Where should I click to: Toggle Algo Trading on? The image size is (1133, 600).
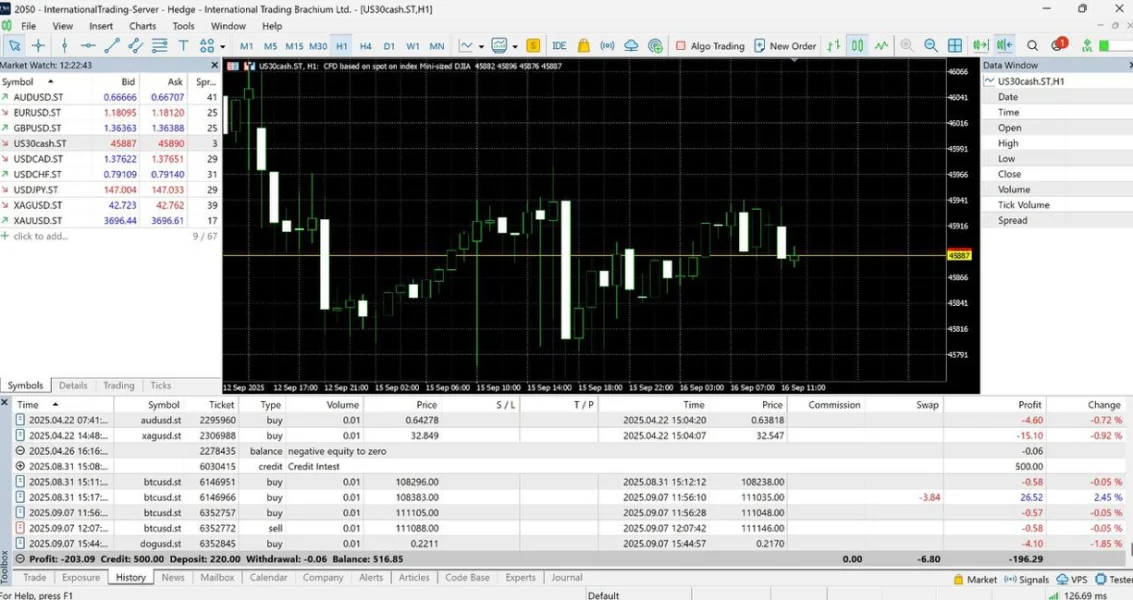point(710,46)
